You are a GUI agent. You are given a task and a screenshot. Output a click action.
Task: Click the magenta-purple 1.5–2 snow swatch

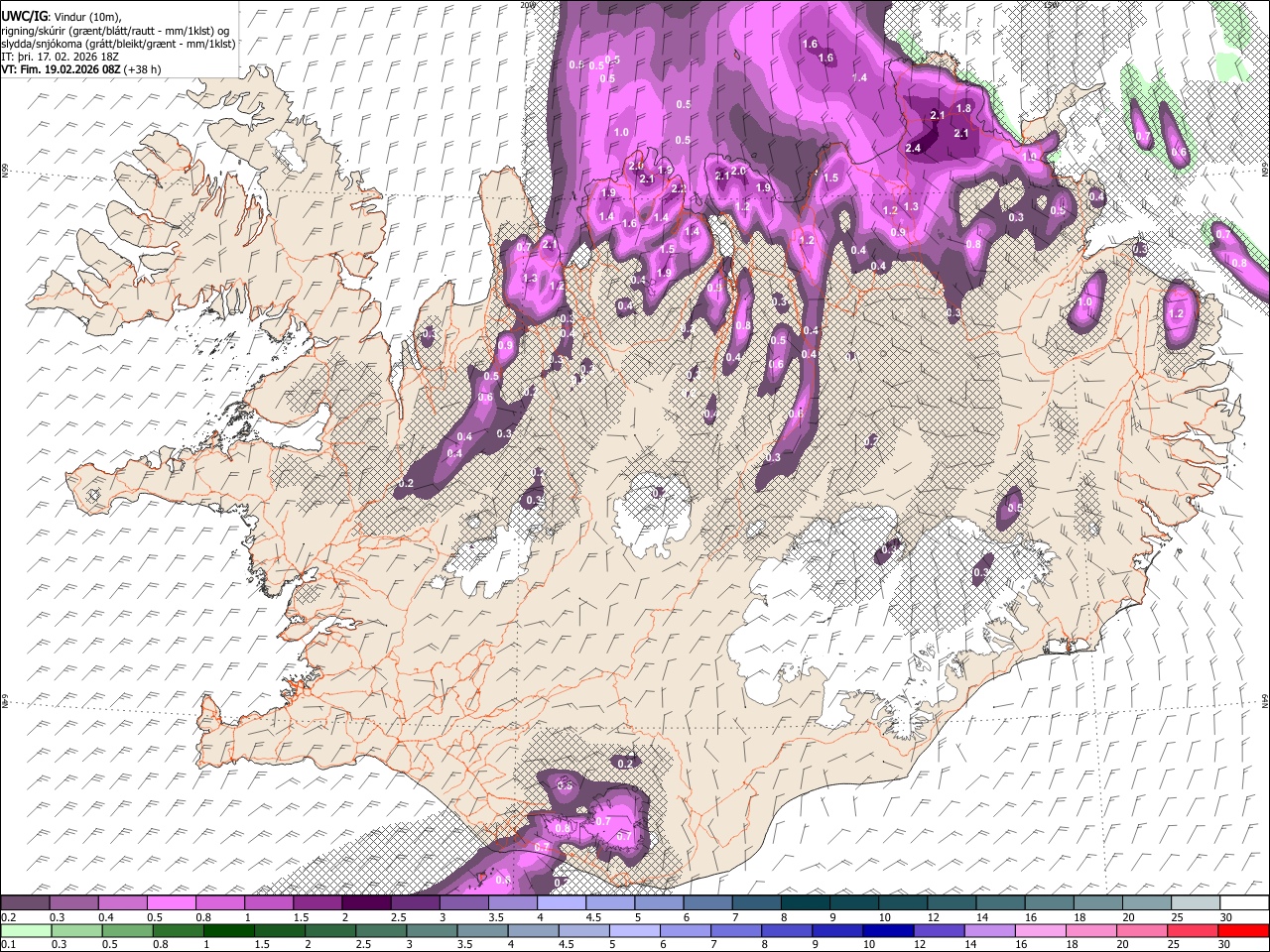[x=317, y=903]
